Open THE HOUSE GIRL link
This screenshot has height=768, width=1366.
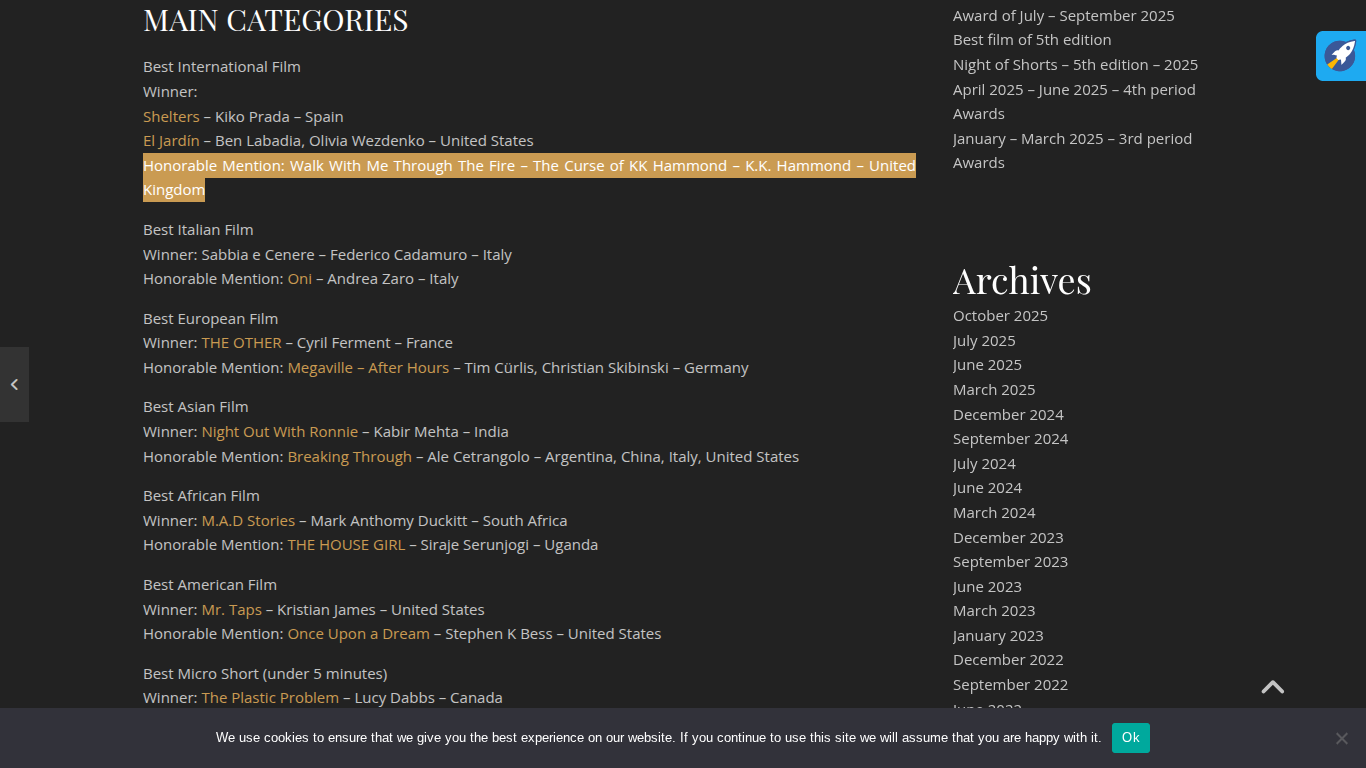[x=346, y=545]
